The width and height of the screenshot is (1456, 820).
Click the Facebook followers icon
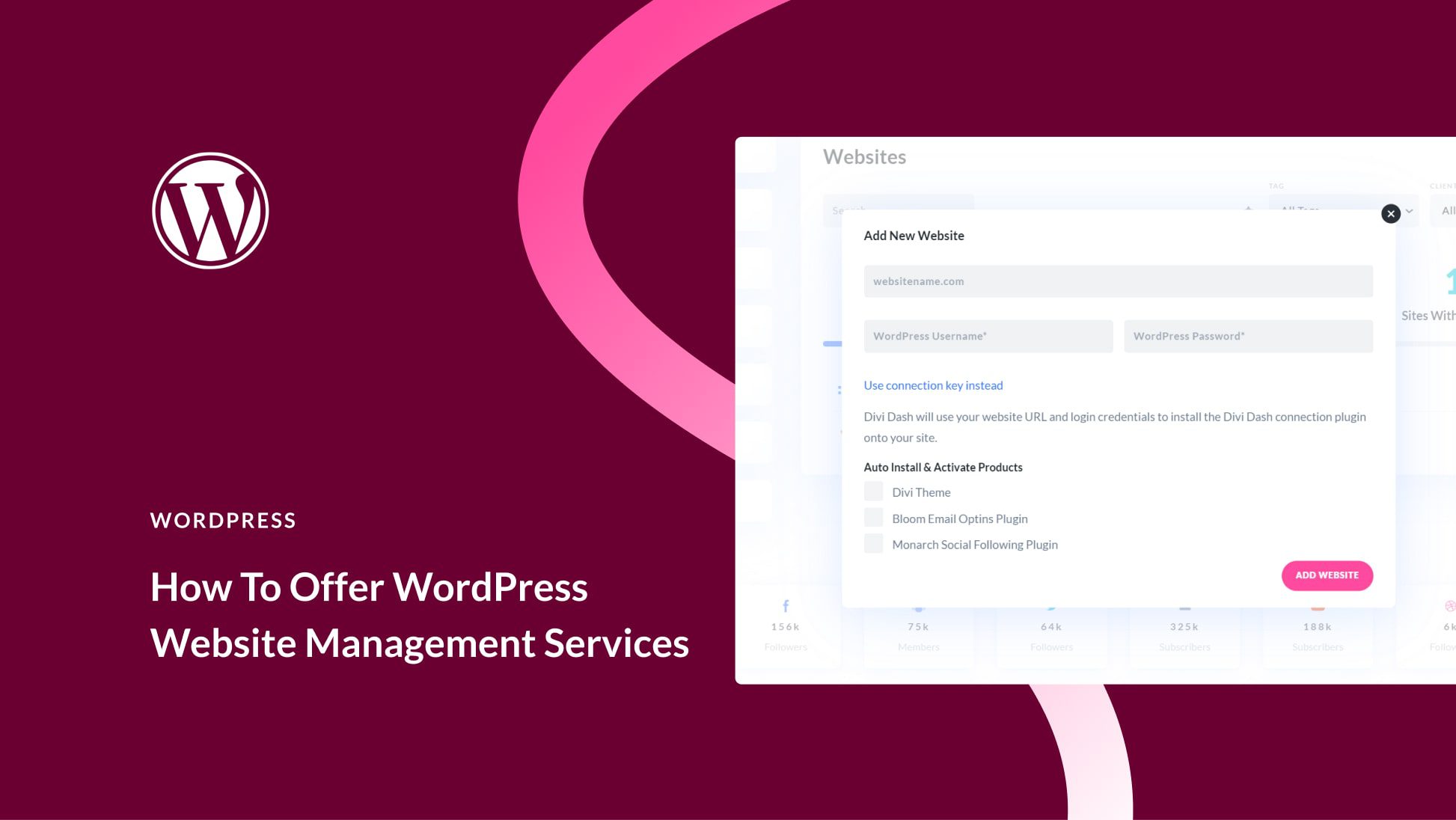(x=785, y=605)
